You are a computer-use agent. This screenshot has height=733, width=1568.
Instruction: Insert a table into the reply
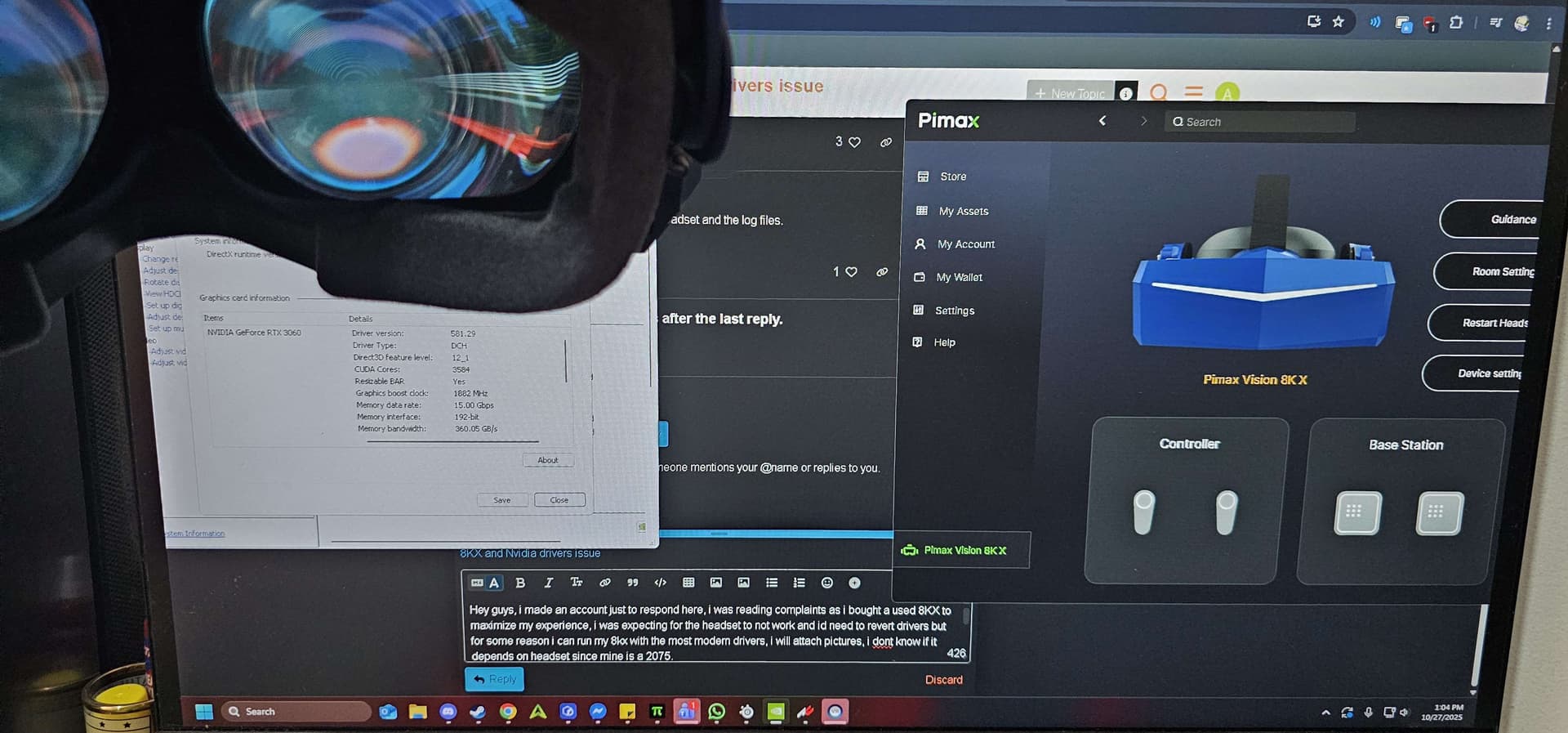pyautogui.click(x=688, y=583)
